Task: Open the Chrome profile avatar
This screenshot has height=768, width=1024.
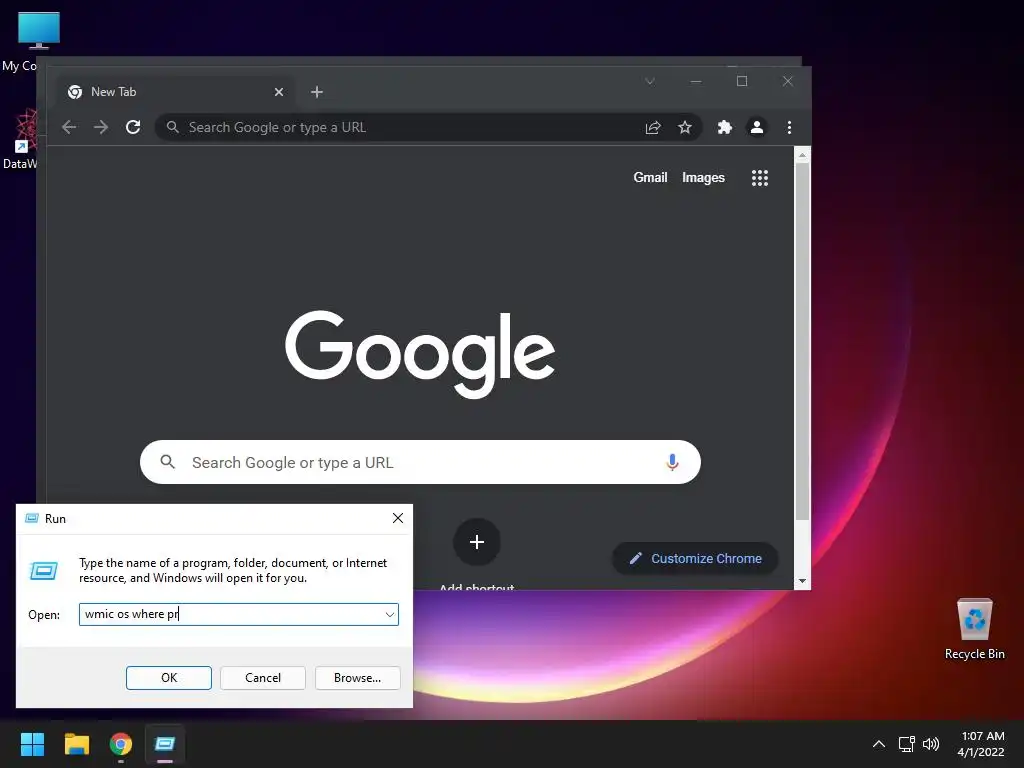Action: pos(757,127)
